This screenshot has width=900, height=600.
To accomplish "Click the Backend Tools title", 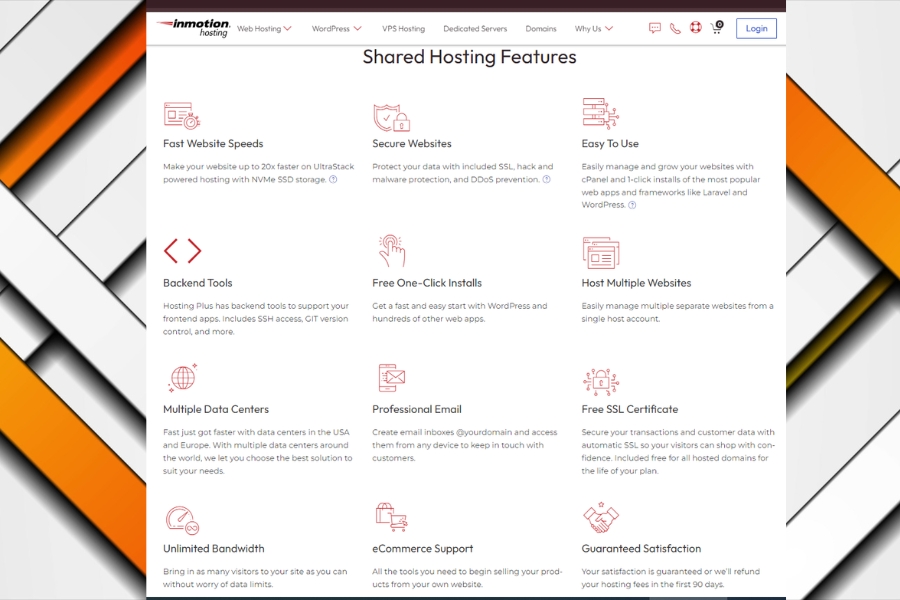I will [197, 283].
